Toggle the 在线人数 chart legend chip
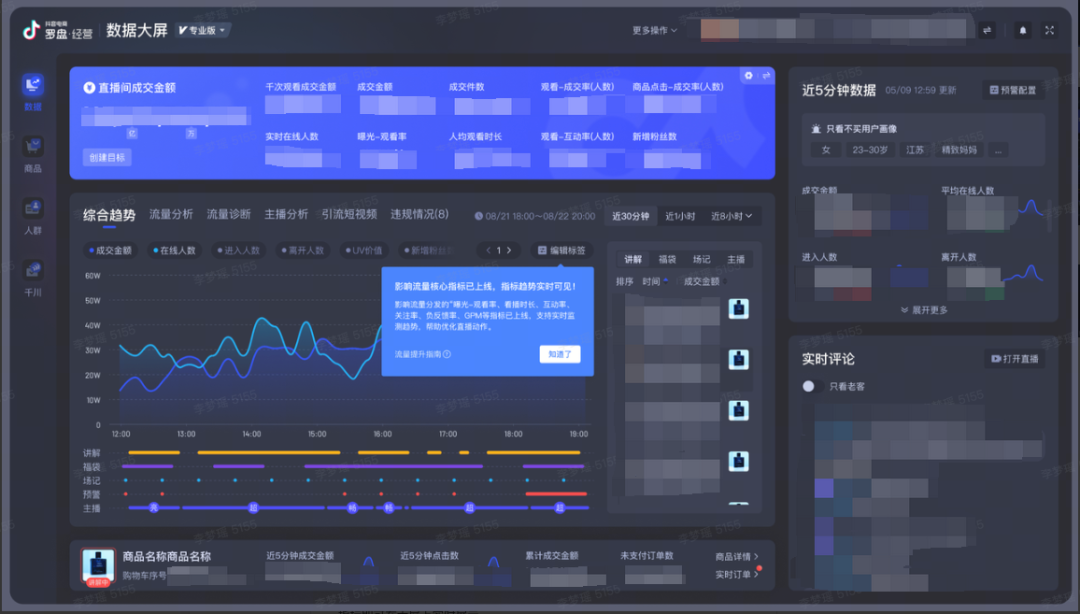 (174, 250)
